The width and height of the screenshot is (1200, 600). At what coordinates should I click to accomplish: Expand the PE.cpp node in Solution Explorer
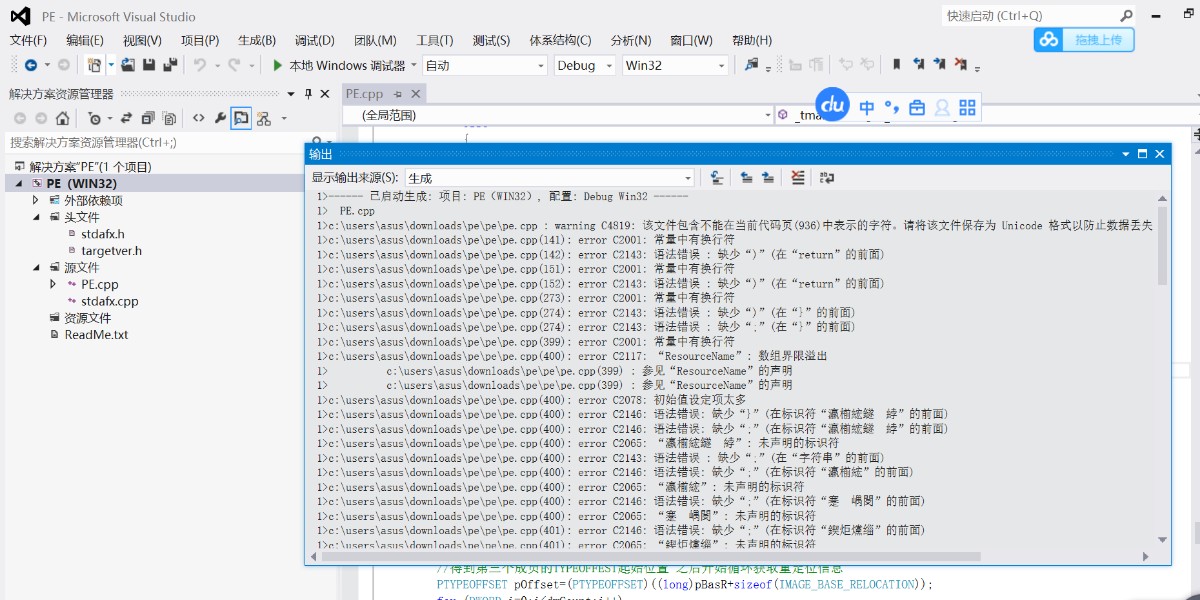[53, 284]
